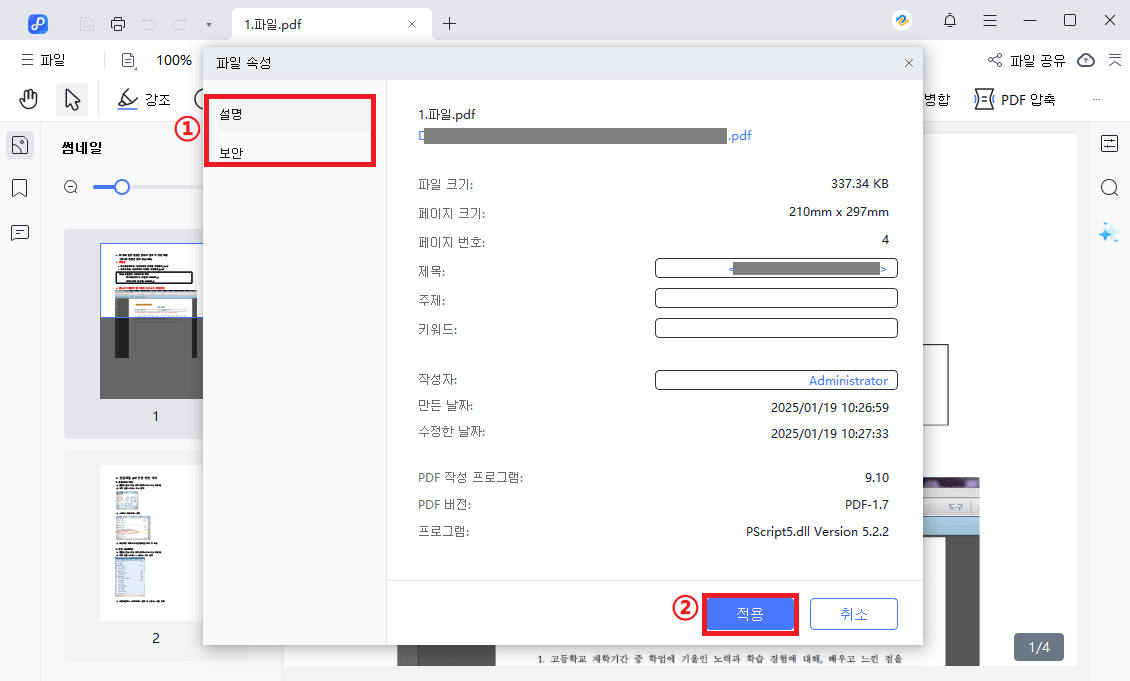Click the save icon in title bar
1130x681 pixels.
click(x=86, y=24)
